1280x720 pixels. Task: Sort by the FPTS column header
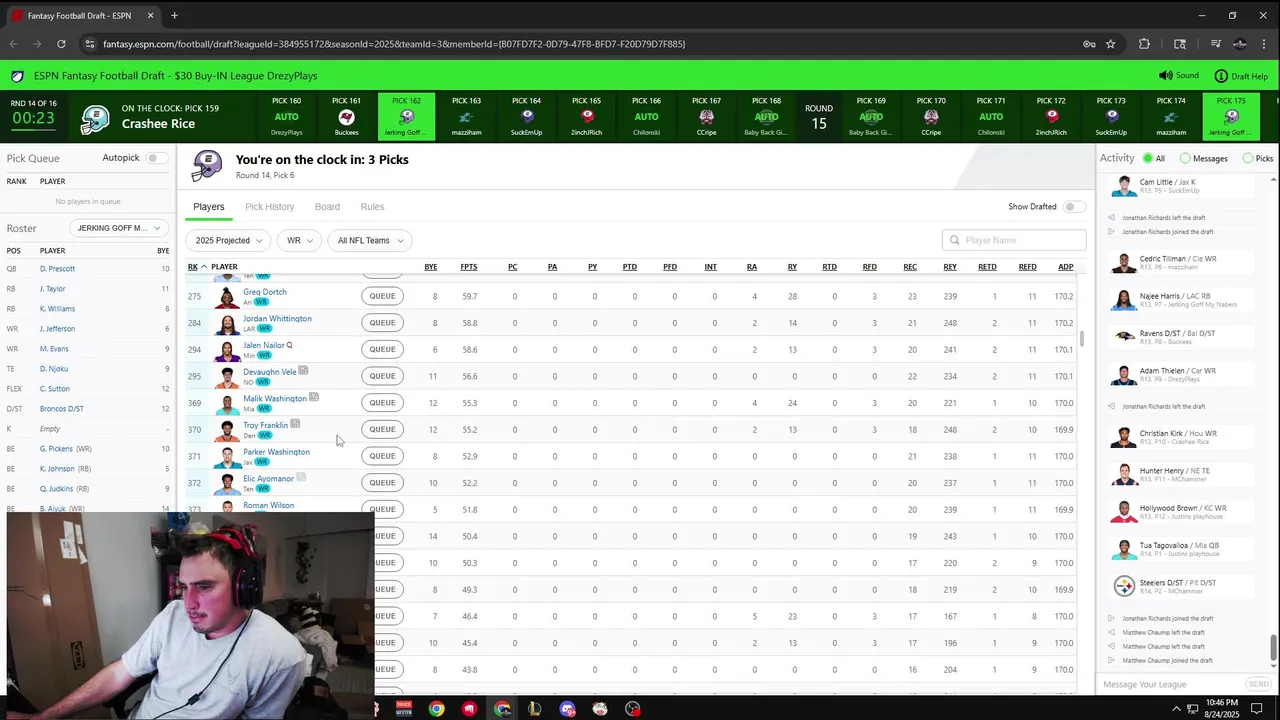468,267
